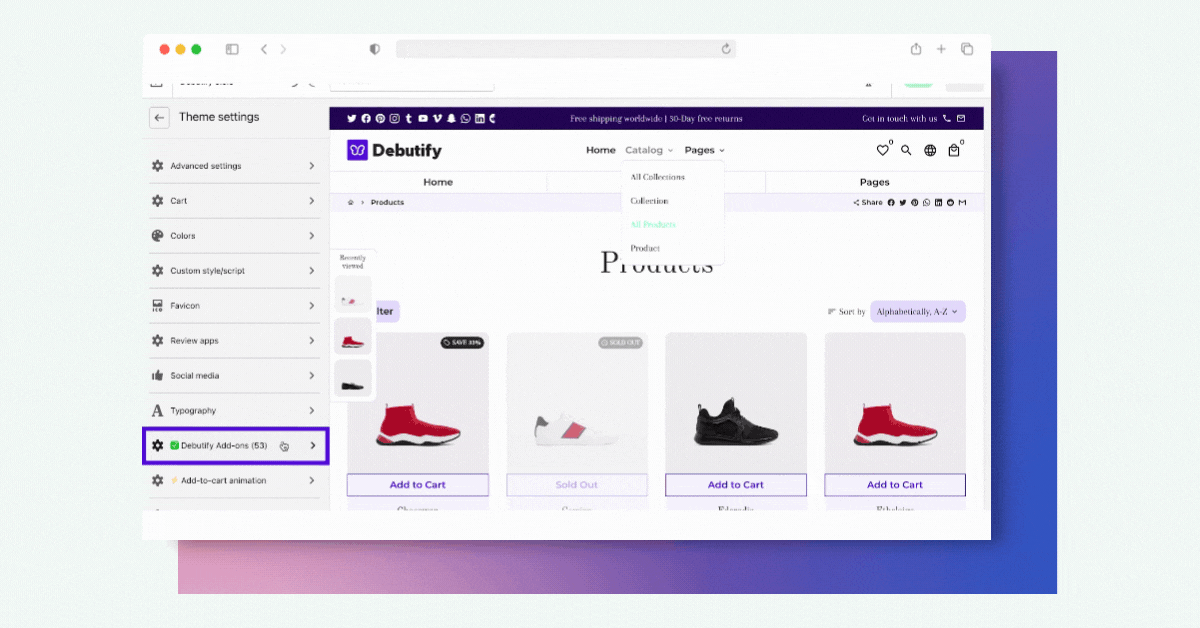Click the browser share icon
Viewport: 1200px width, 628px height.
point(916,49)
